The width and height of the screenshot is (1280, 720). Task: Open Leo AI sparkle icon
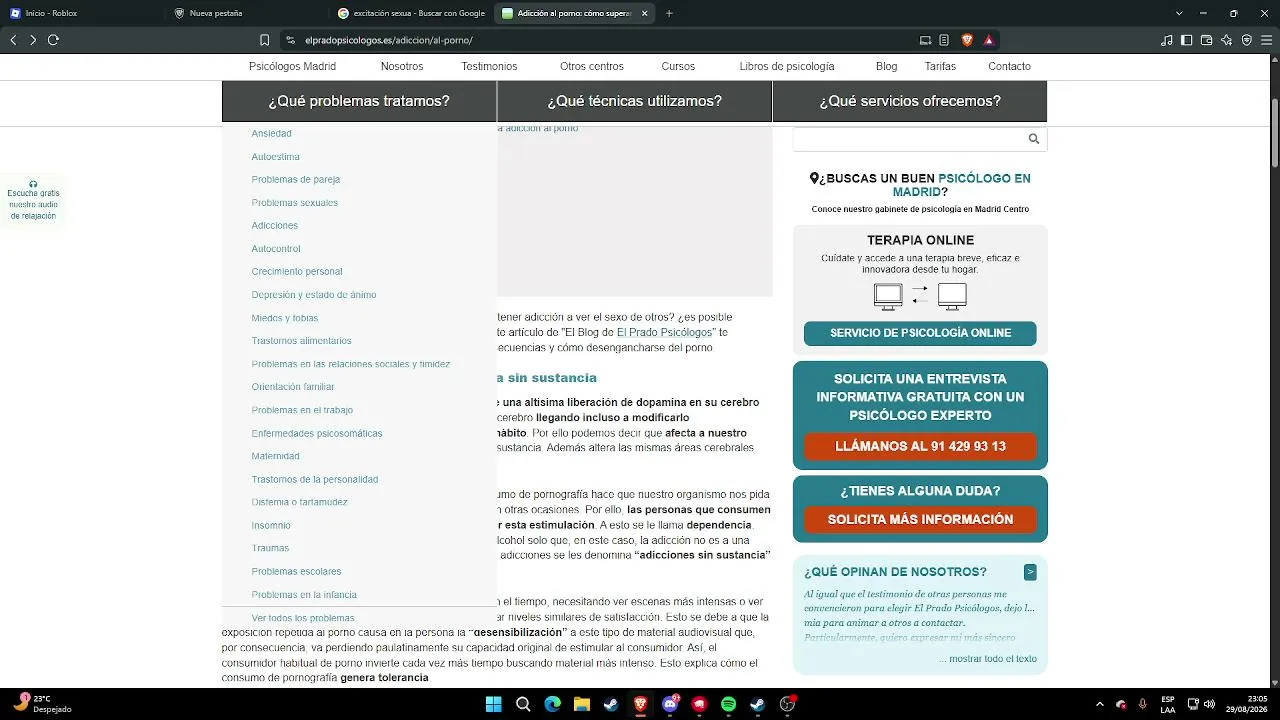(1227, 40)
